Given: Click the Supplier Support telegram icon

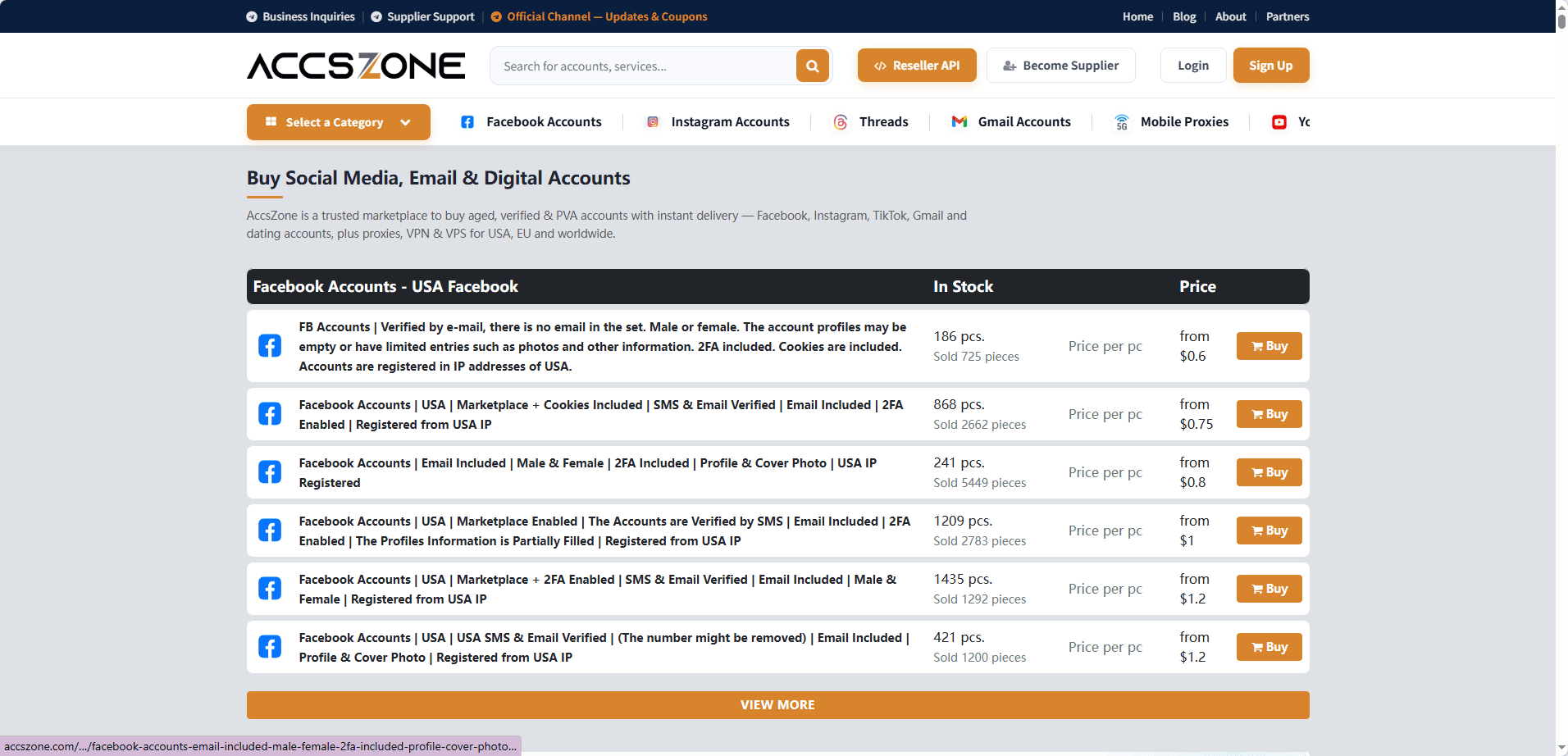Looking at the screenshot, I should coord(376,16).
